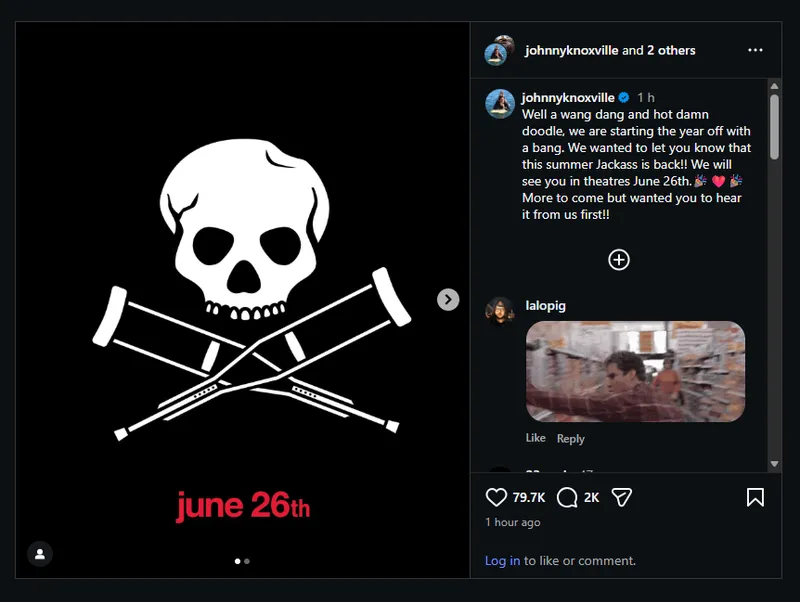Click the Log in link
This screenshot has height=602, width=800.
(502, 561)
